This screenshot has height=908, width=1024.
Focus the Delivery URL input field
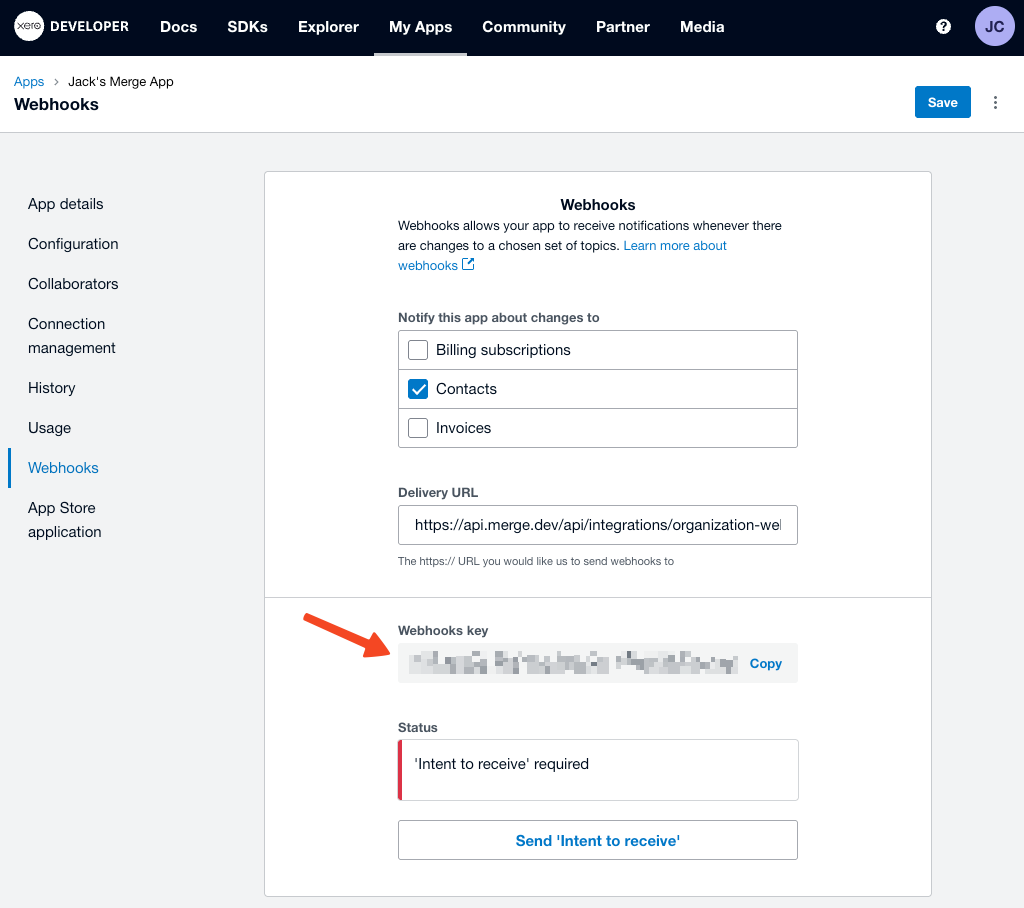597,524
